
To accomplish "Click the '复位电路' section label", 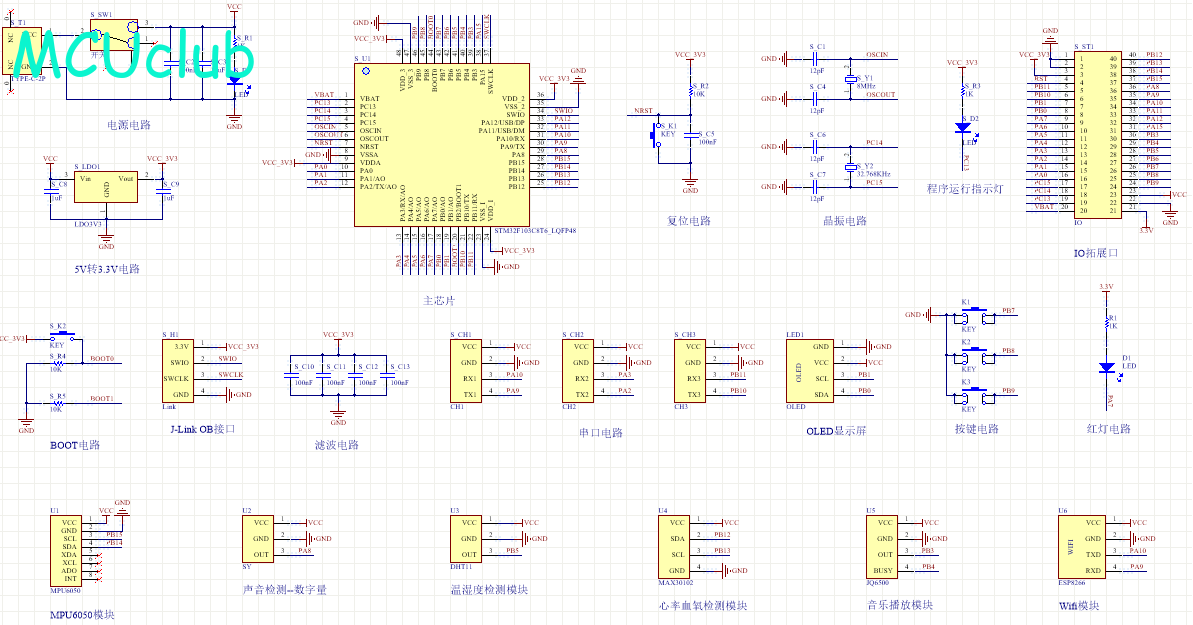I will click(689, 221).
